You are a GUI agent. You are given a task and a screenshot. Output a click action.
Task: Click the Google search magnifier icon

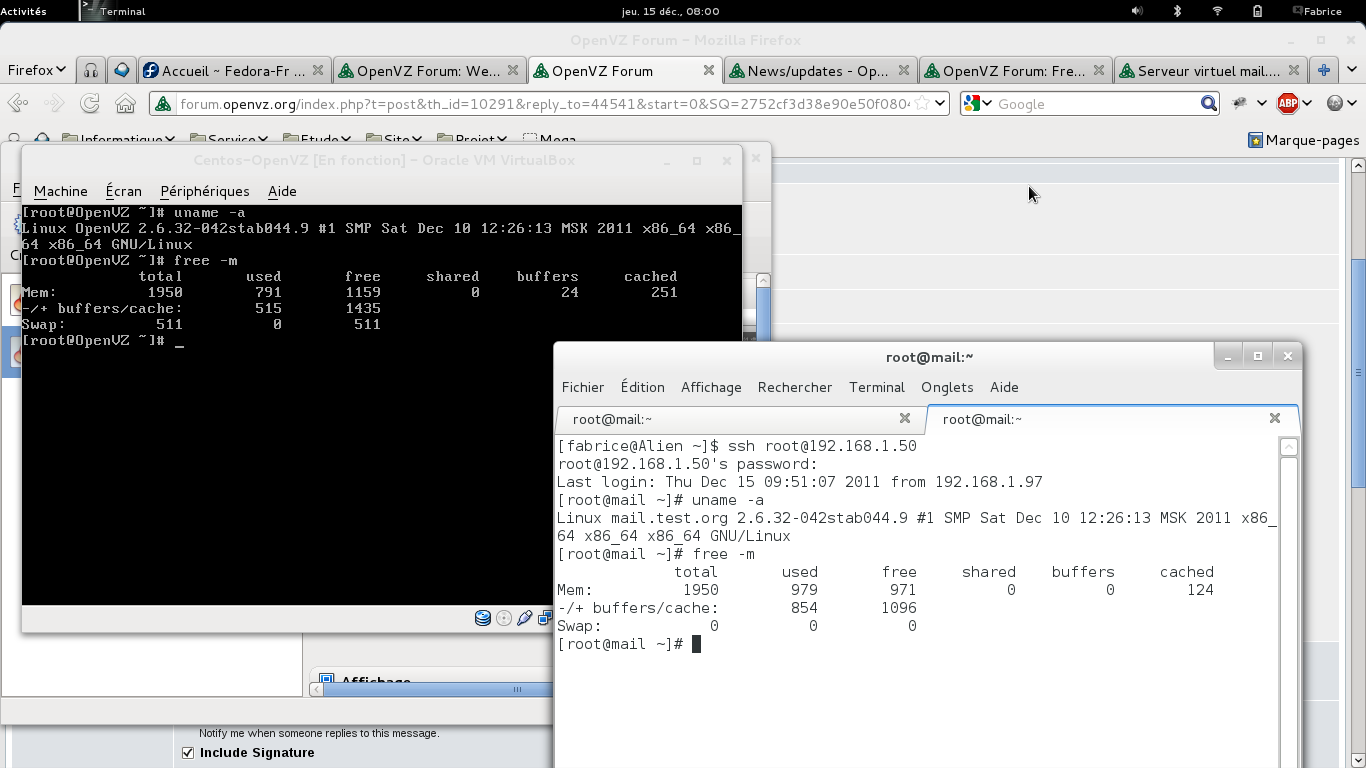pos(1208,104)
